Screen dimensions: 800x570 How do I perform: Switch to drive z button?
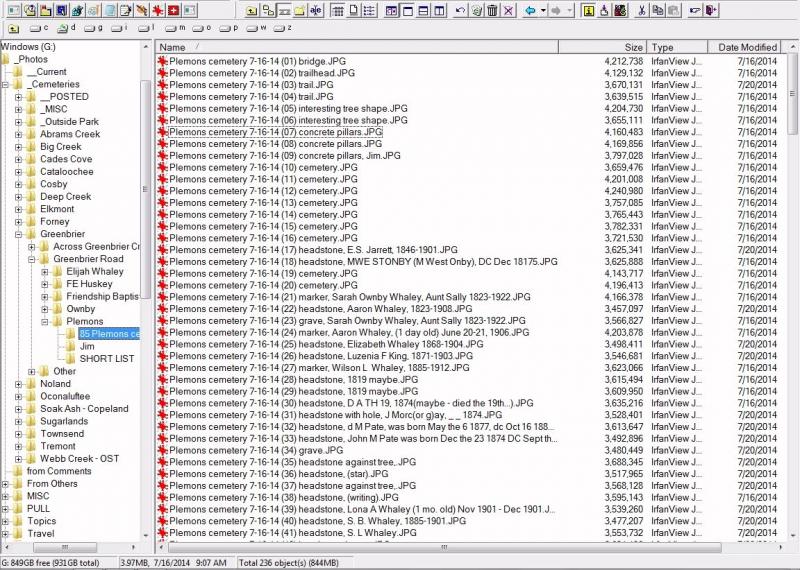tap(282, 28)
